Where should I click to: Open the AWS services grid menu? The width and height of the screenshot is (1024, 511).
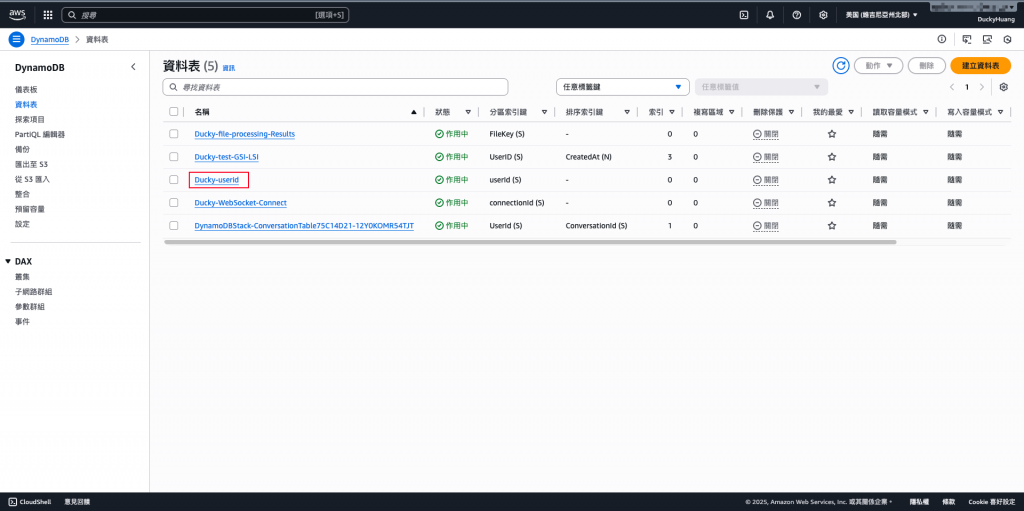[48, 14]
